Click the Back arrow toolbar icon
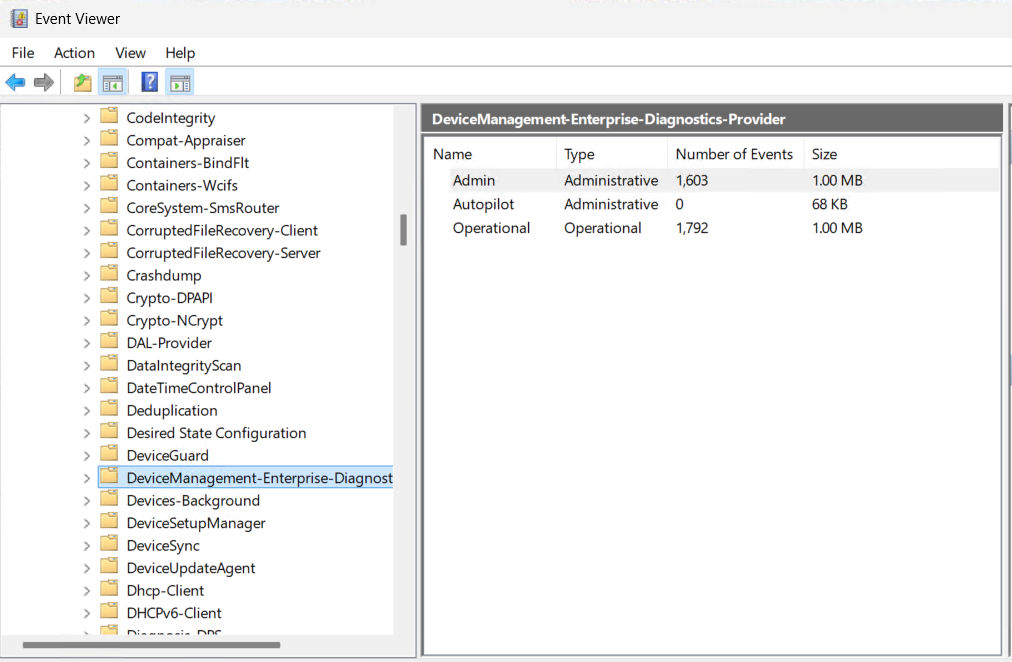The image size is (1012, 662). (15, 83)
